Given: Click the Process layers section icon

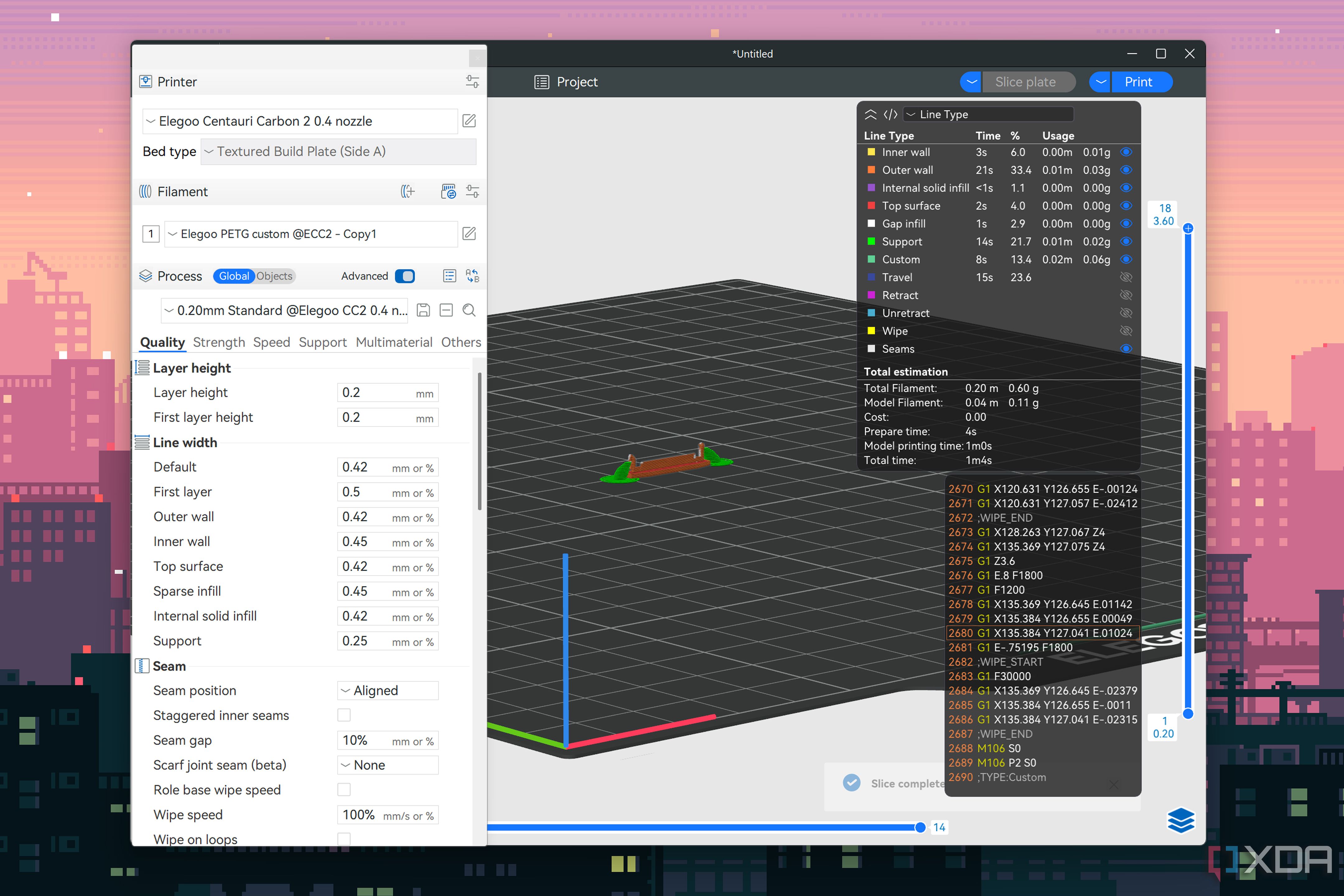Looking at the screenshot, I should [x=146, y=276].
